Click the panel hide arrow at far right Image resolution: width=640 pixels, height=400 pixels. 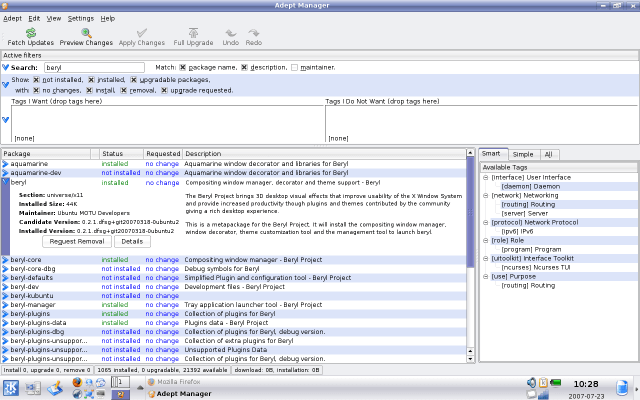(x=636, y=388)
